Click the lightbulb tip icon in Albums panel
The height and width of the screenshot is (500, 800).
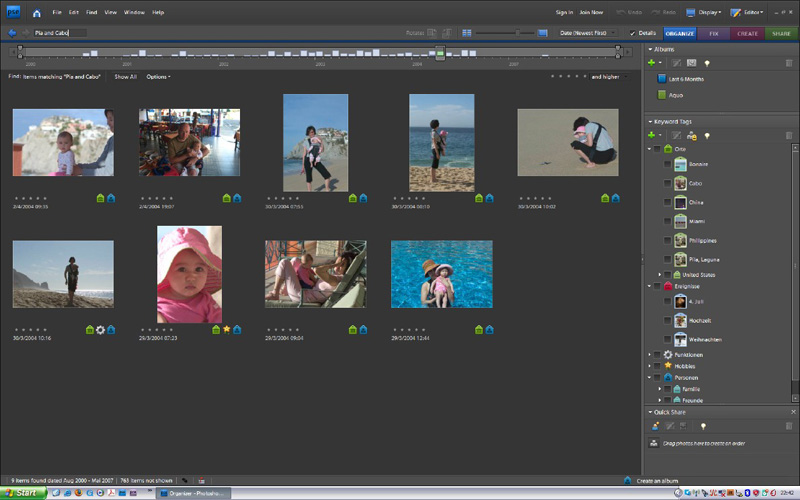coord(706,63)
